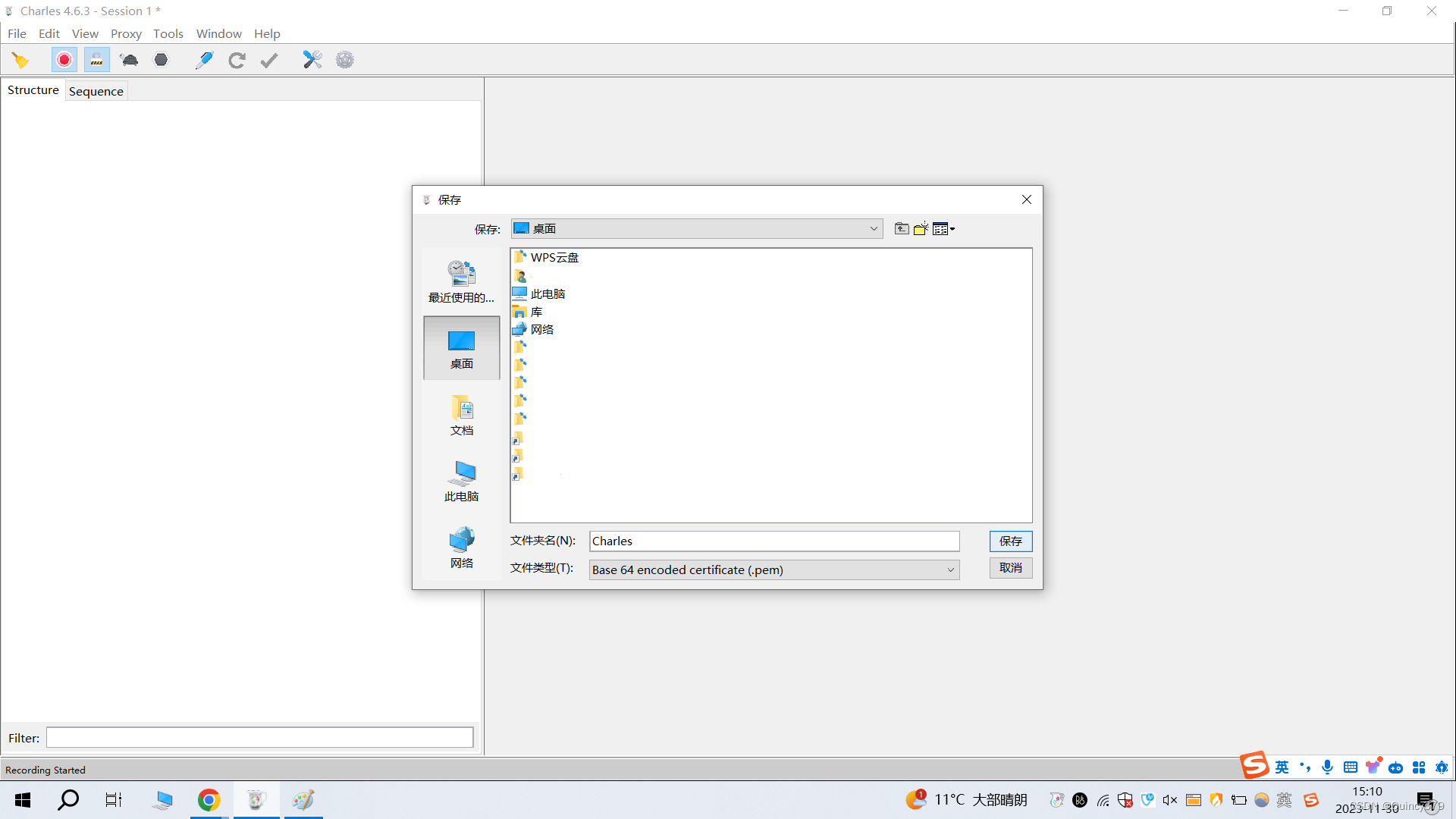Toggle throttling turtle icon
The image size is (1456, 819).
coord(129,60)
